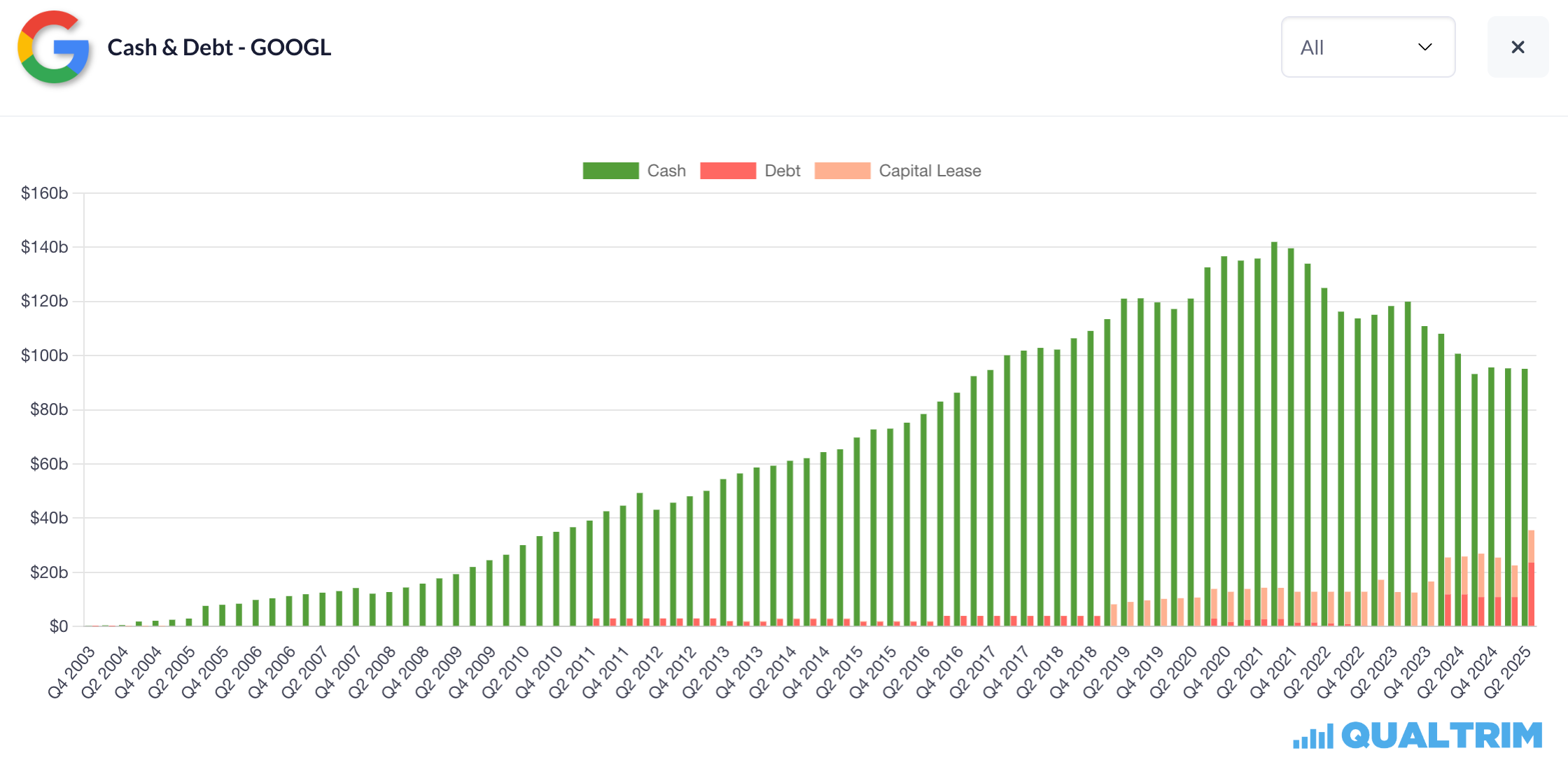The width and height of the screenshot is (1568, 760).
Task: Click the $160b y-axis label
Action: coord(44,193)
